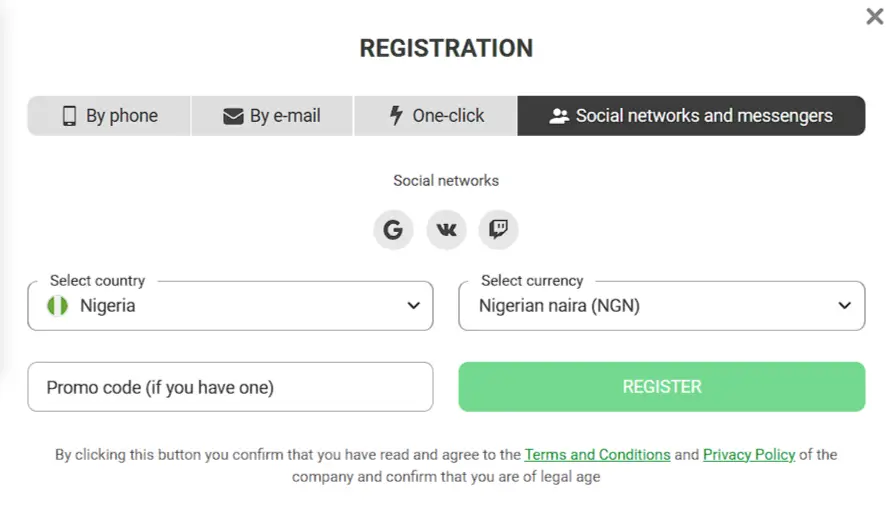Viewport: 892px width, 524px height.
Task: Click the Nigeria flag icon
Action: [x=58, y=306]
